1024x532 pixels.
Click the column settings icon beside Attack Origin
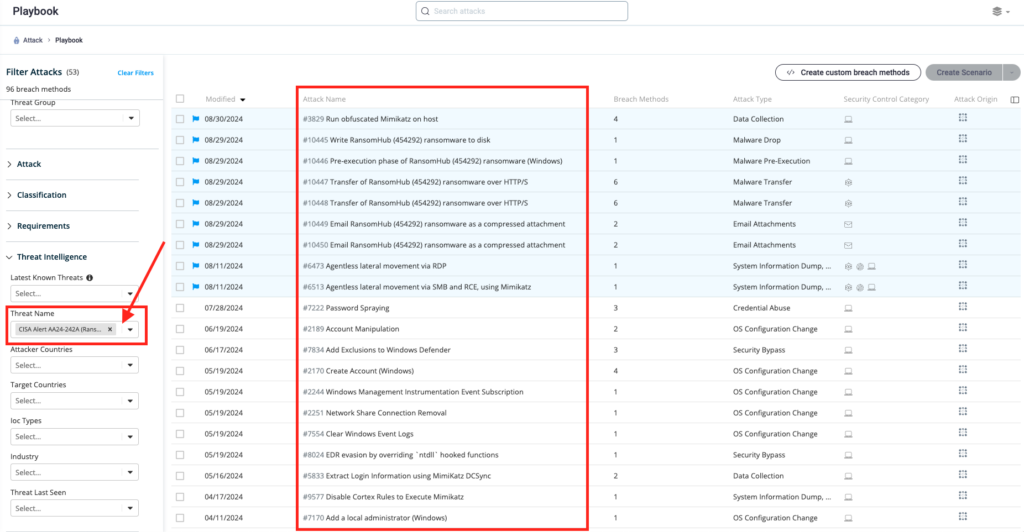pos(1015,100)
